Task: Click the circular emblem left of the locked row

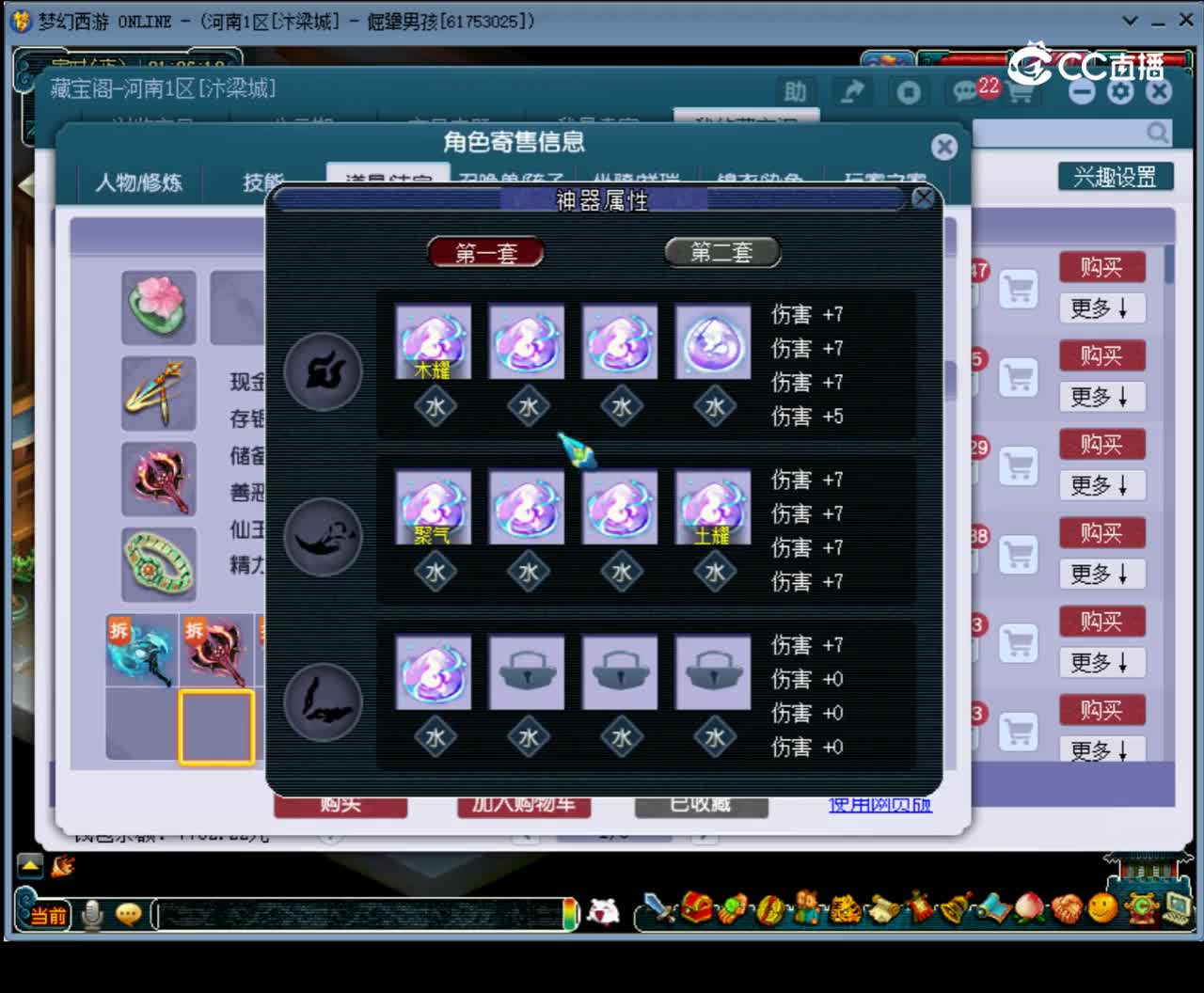Action: pyautogui.click(x=324, y=702)
